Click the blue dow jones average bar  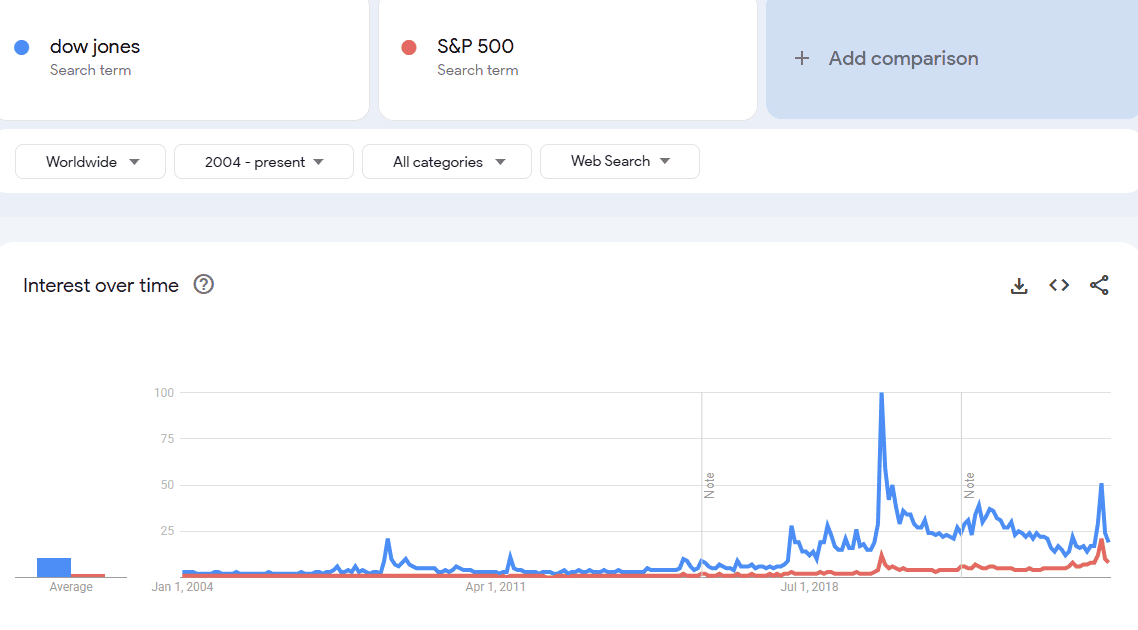click(x=54, y=567)
